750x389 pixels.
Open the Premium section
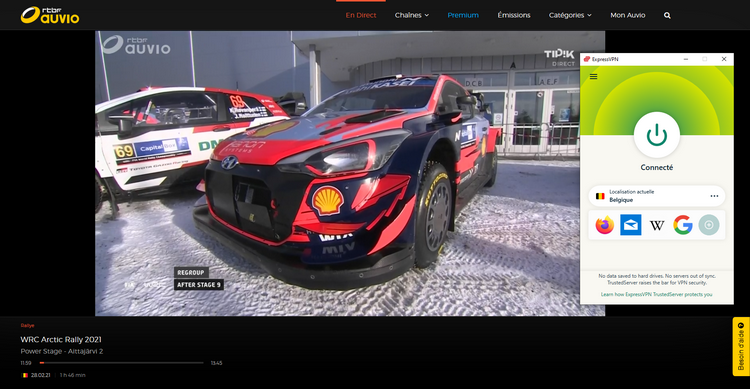pos(463,15)
